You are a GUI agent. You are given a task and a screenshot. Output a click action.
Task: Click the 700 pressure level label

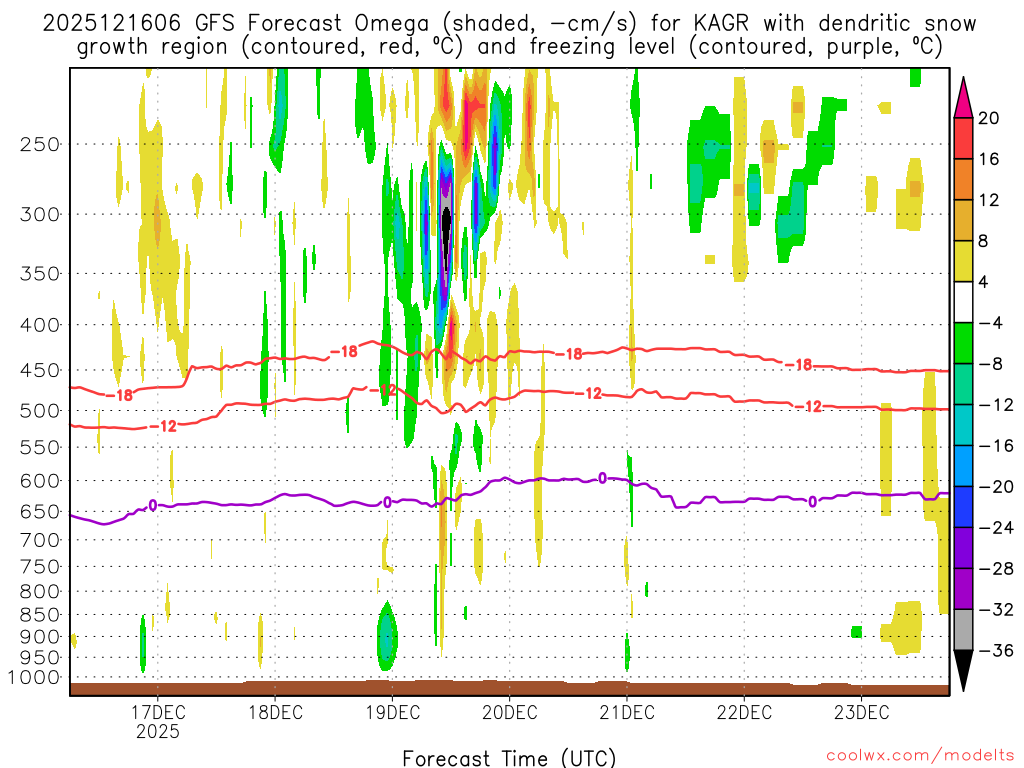coord(40,540)
